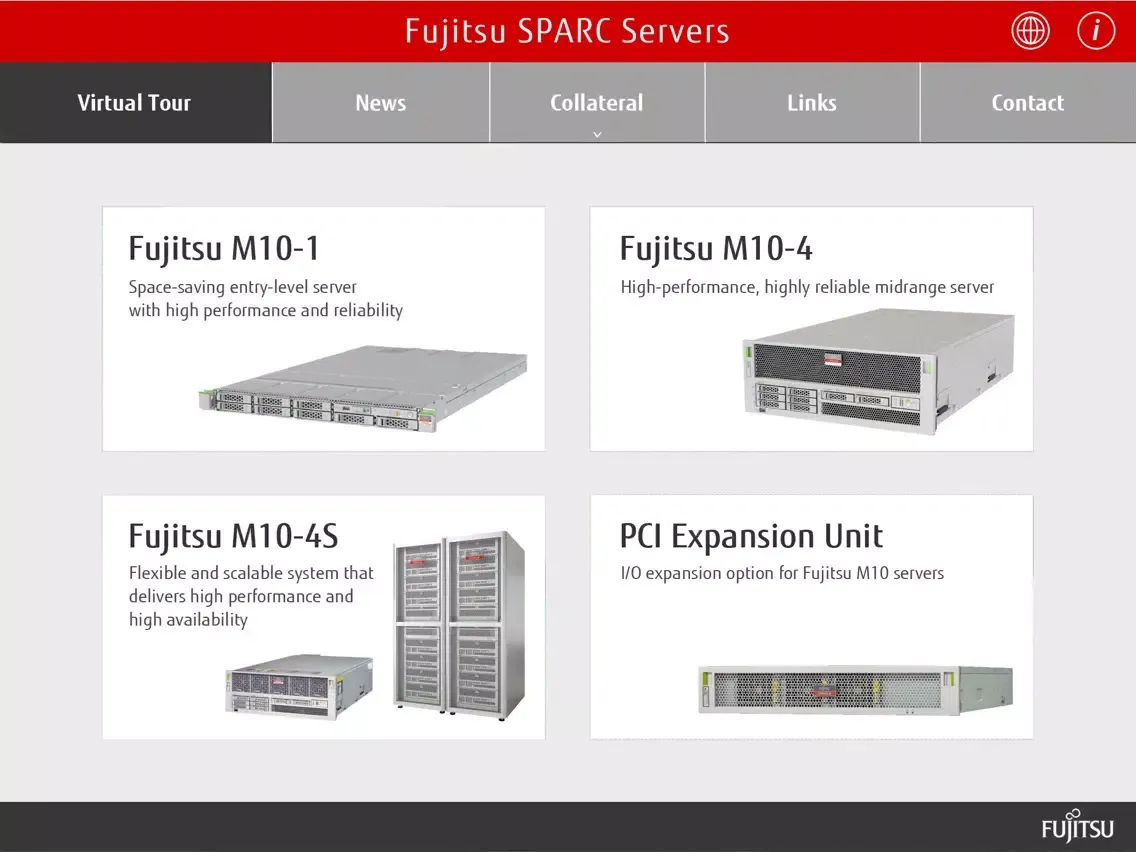Click 'Space-saving entry-level server' description text
Viewport: 1136px width, 852px height.
click(243, 287)
